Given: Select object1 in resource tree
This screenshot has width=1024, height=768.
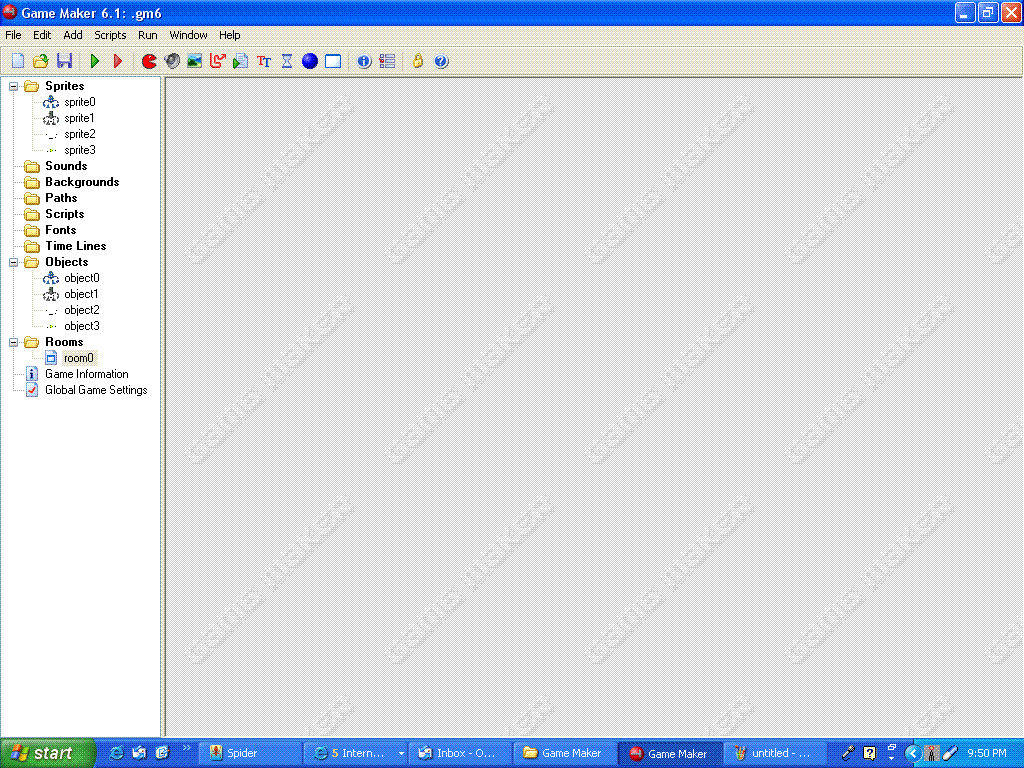Looking at the screenshot, I should (81, 294).
